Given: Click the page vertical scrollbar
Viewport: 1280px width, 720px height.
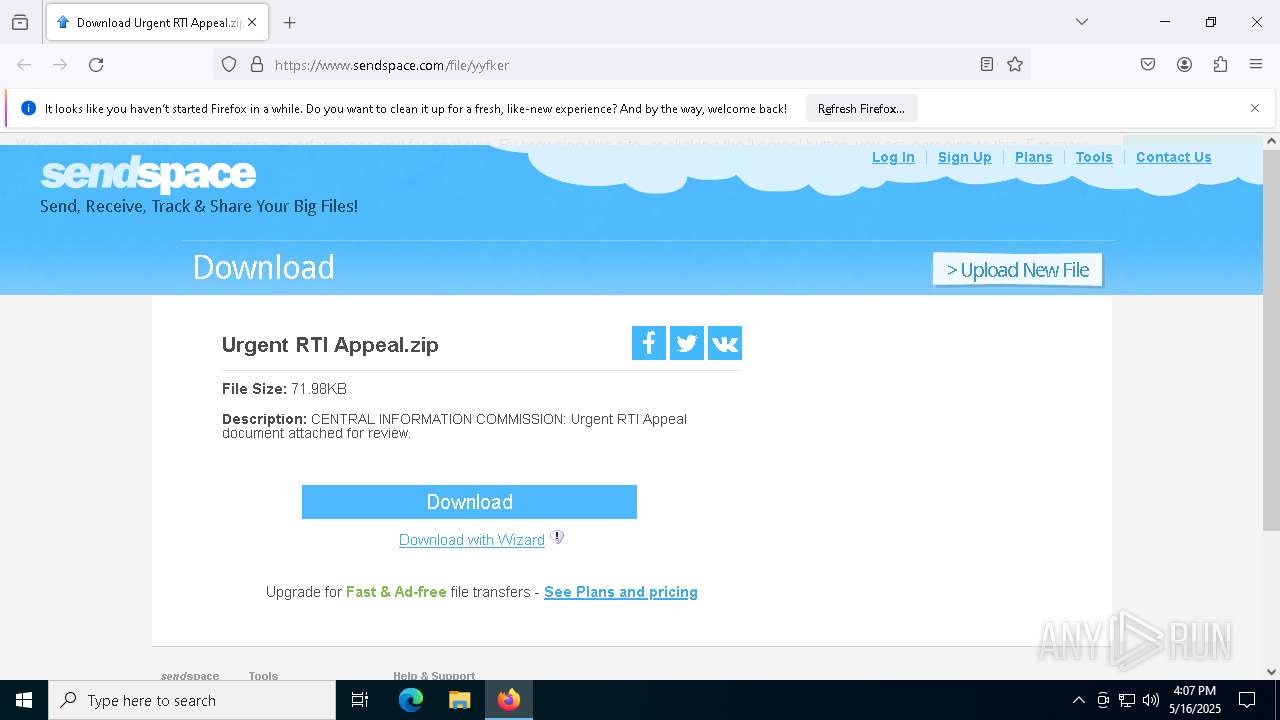Looking at the screenshot, I should [1271, 340].
